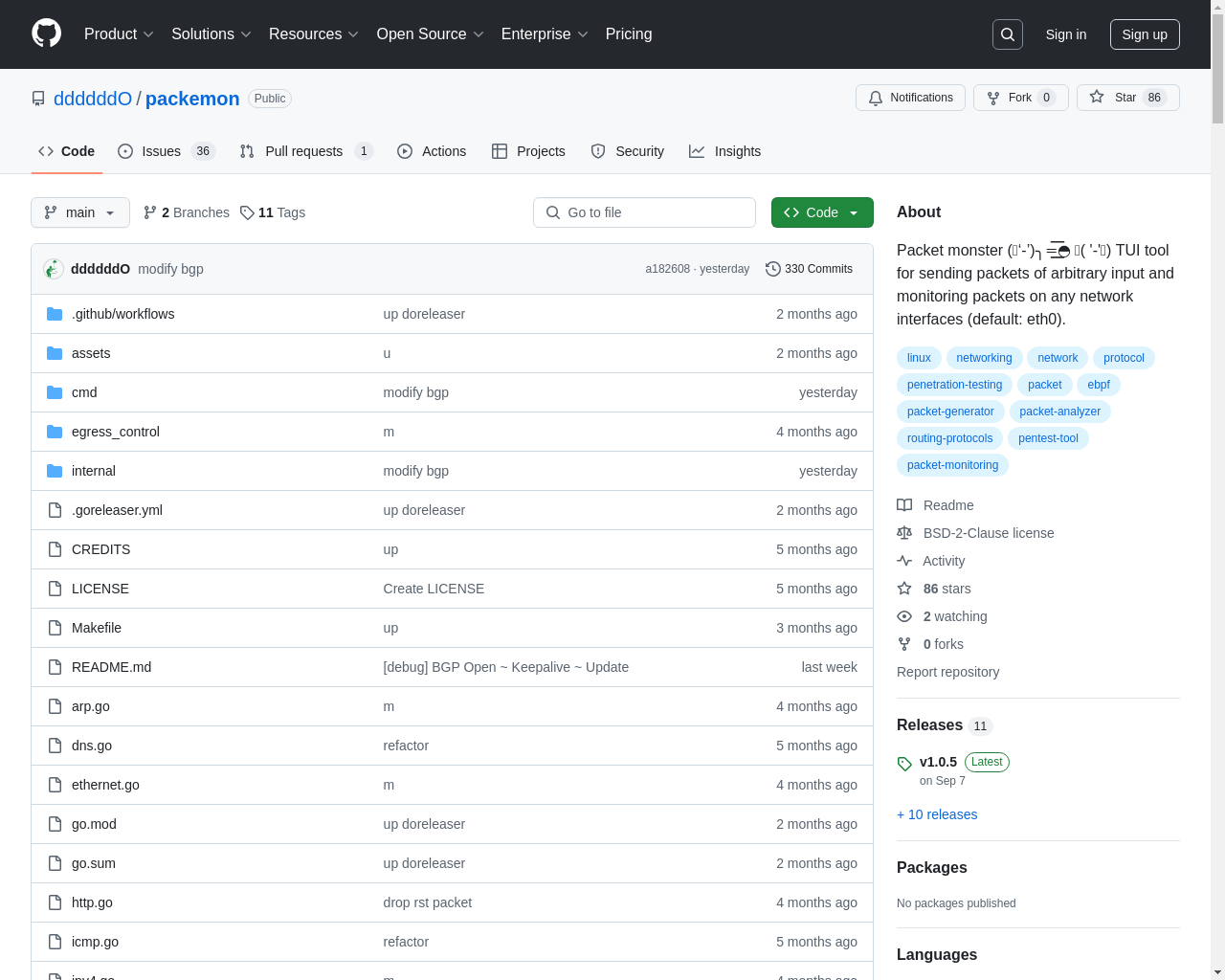The width and height of the screenshot is (1225, 980).
Task: Select the ebpf topic tag
Action: pos(1099,385)
